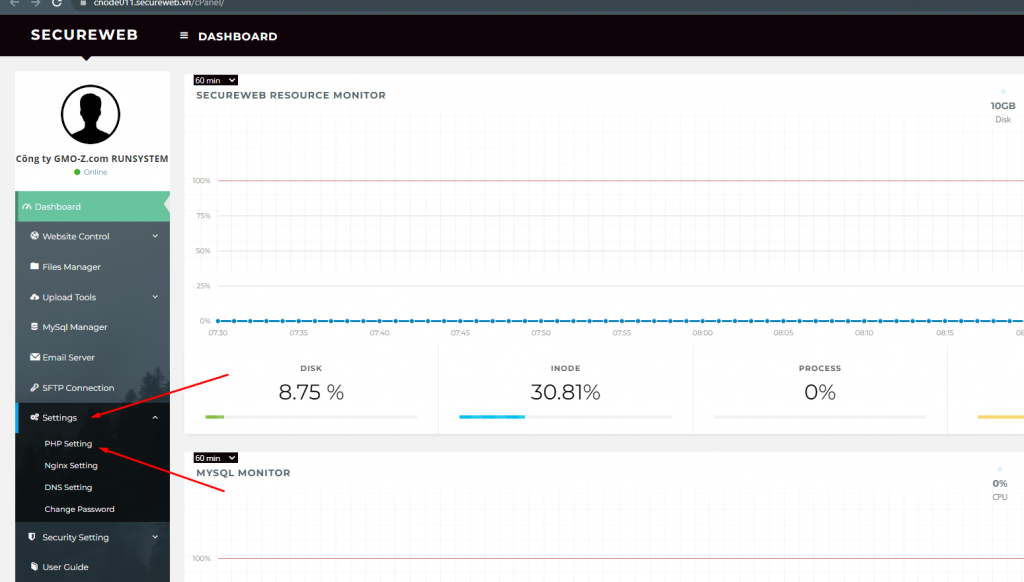Click the MySql Manager database icon
Screen dimensions: 1024x582
pos(35,326)
